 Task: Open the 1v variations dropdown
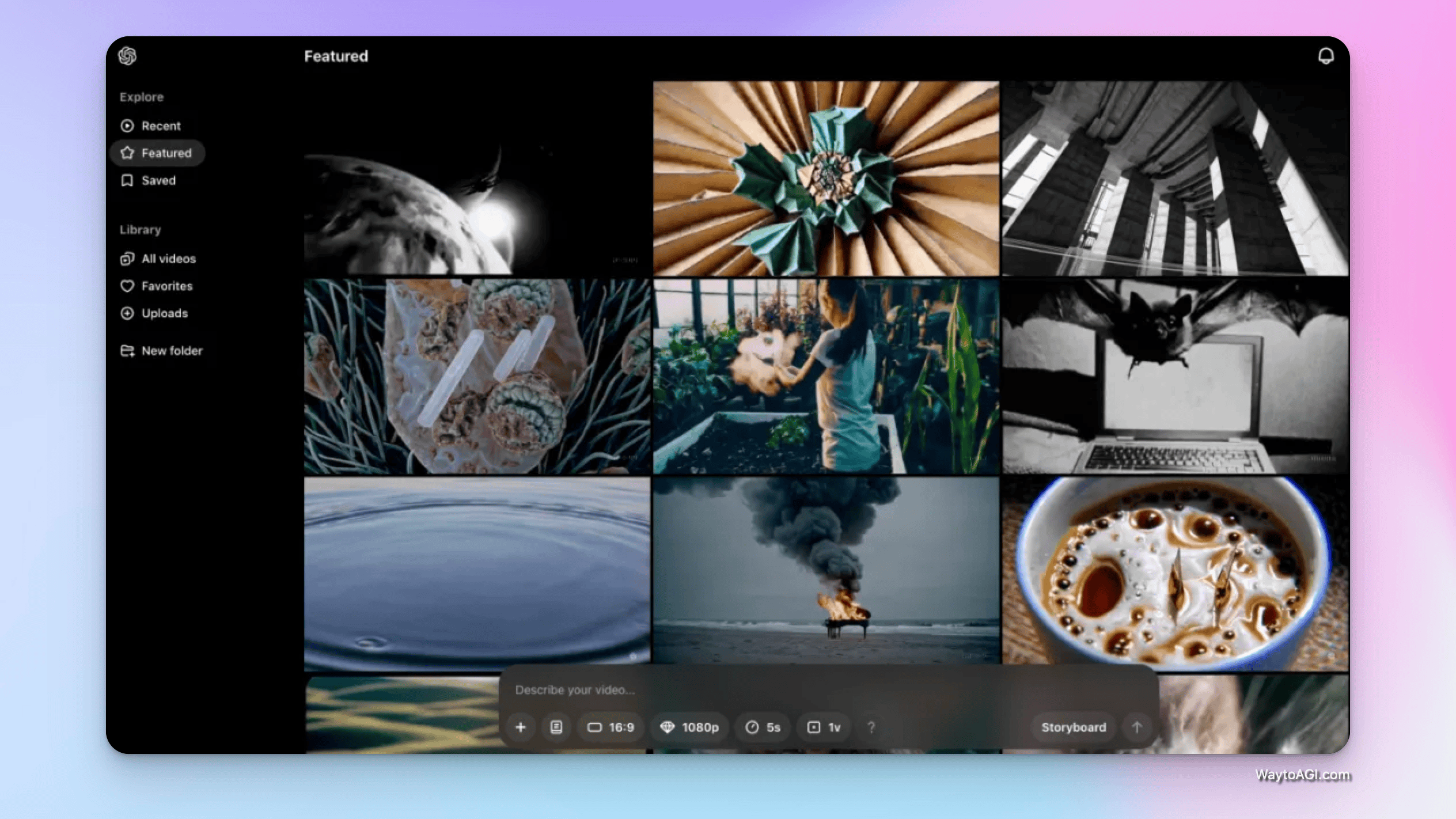[824, 727]
